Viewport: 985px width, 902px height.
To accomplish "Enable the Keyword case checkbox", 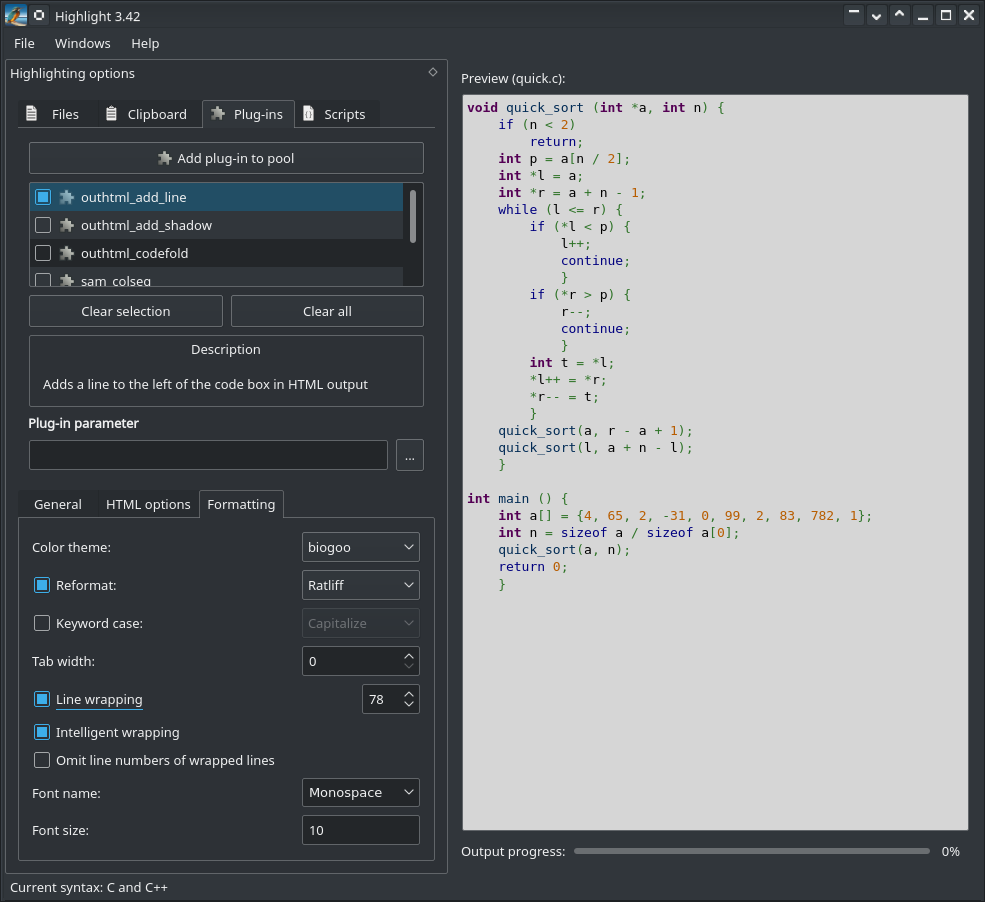I will point(41,623).
